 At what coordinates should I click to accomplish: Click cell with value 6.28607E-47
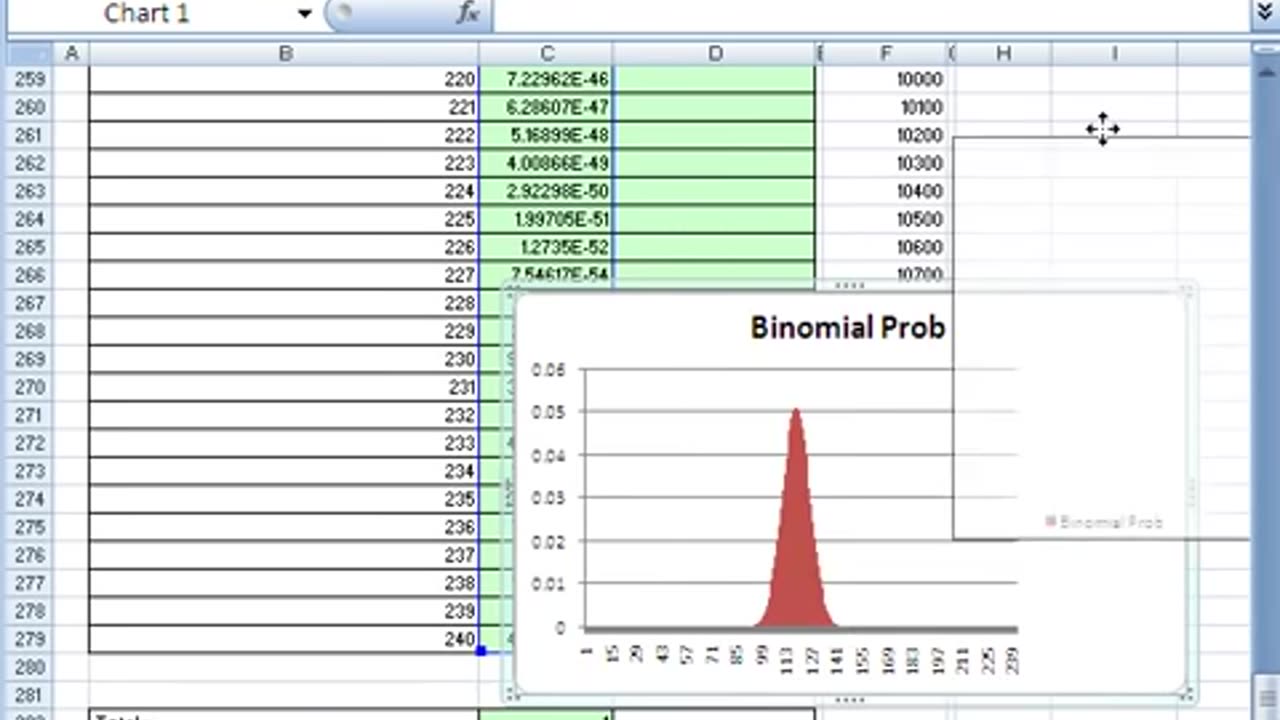coord(546,107)
